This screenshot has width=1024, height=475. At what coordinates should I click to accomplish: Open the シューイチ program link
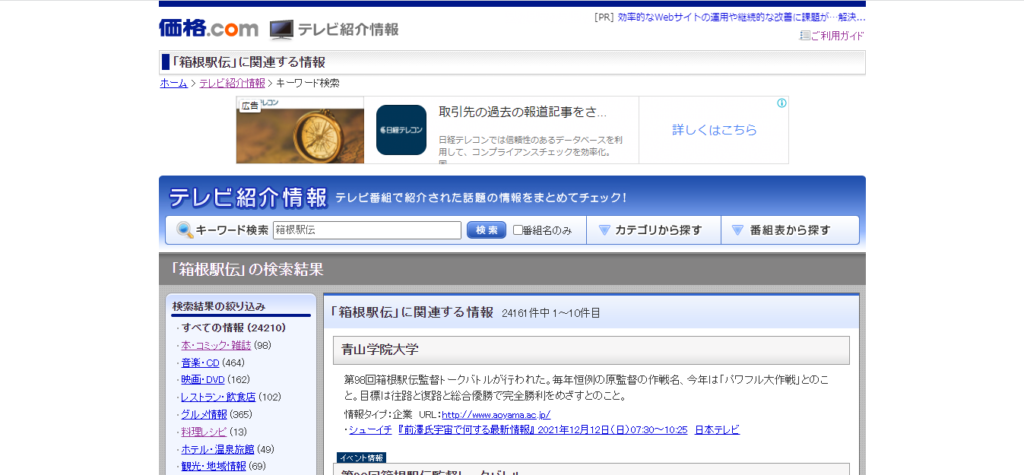370,430
